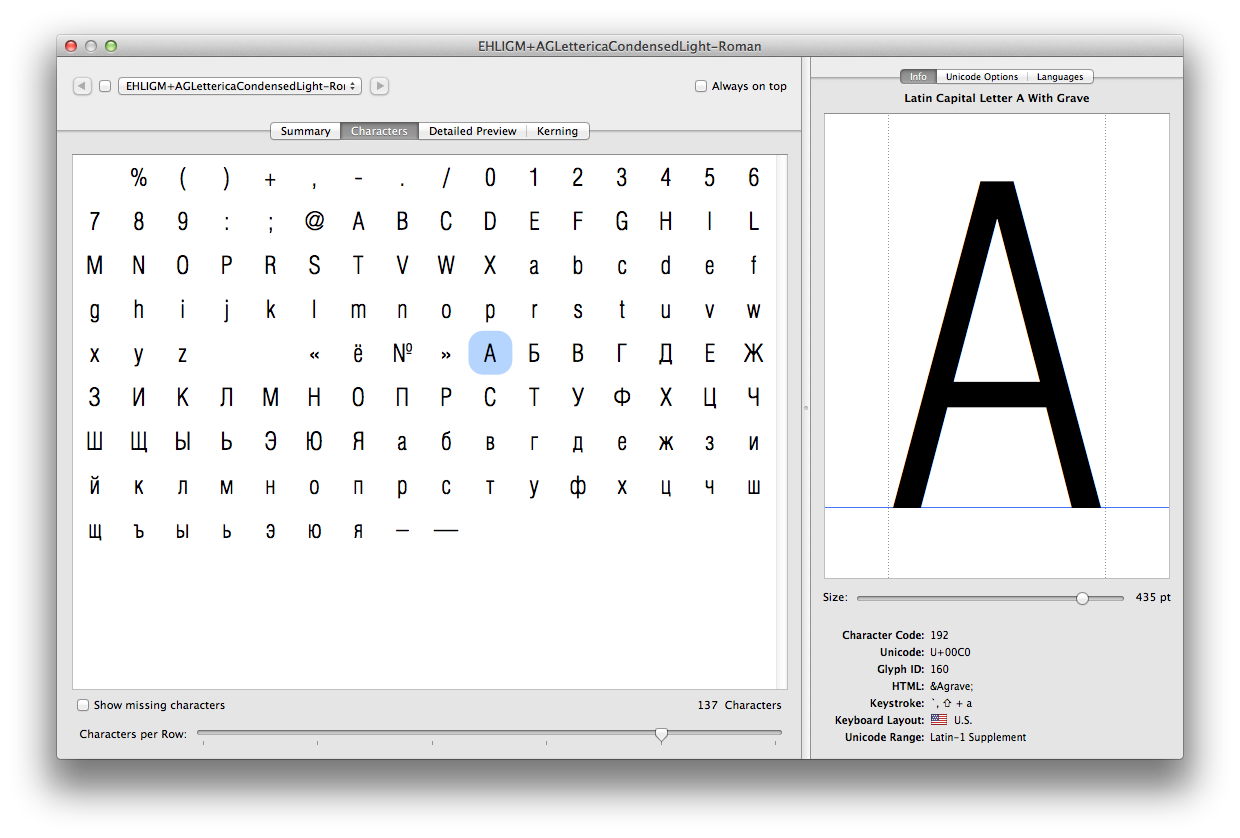Select the forward slash glyph
The image size is (1240, 838).
click(446, 178)
